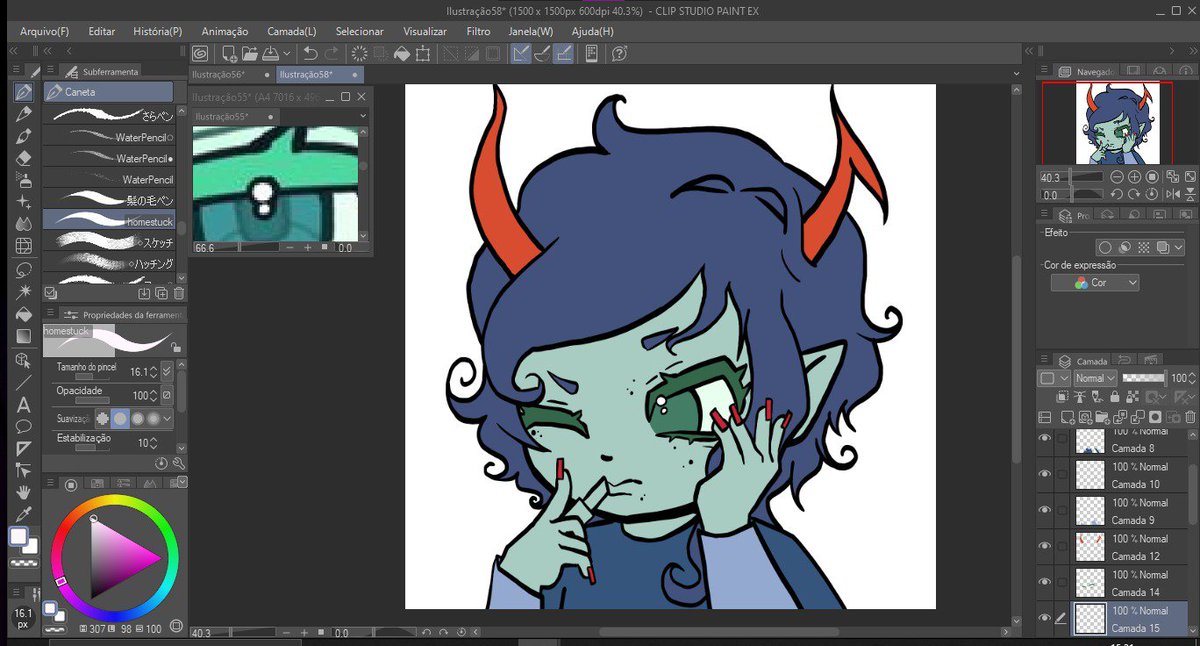Open the Camada(L) menu
This screenshot has height=646, width=1200.
click(293, 31)
